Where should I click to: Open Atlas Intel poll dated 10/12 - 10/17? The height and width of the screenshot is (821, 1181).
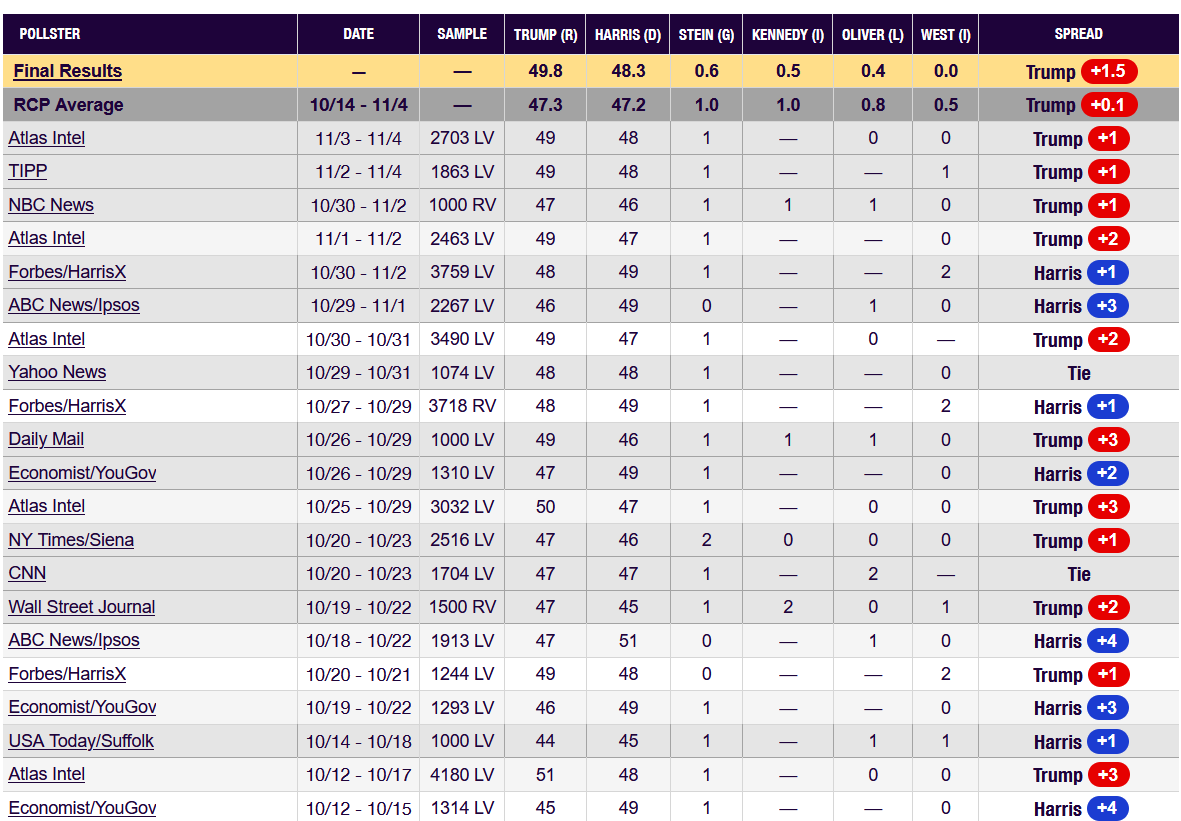(47, 775)
